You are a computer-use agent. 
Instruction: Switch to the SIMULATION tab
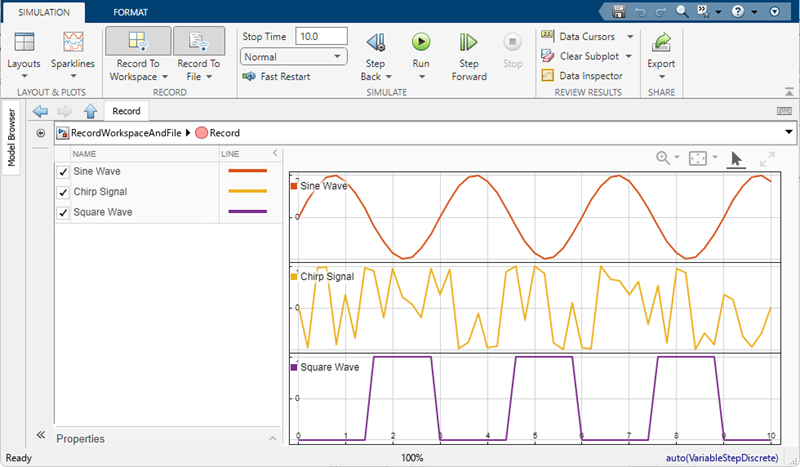tap(44, 12)
